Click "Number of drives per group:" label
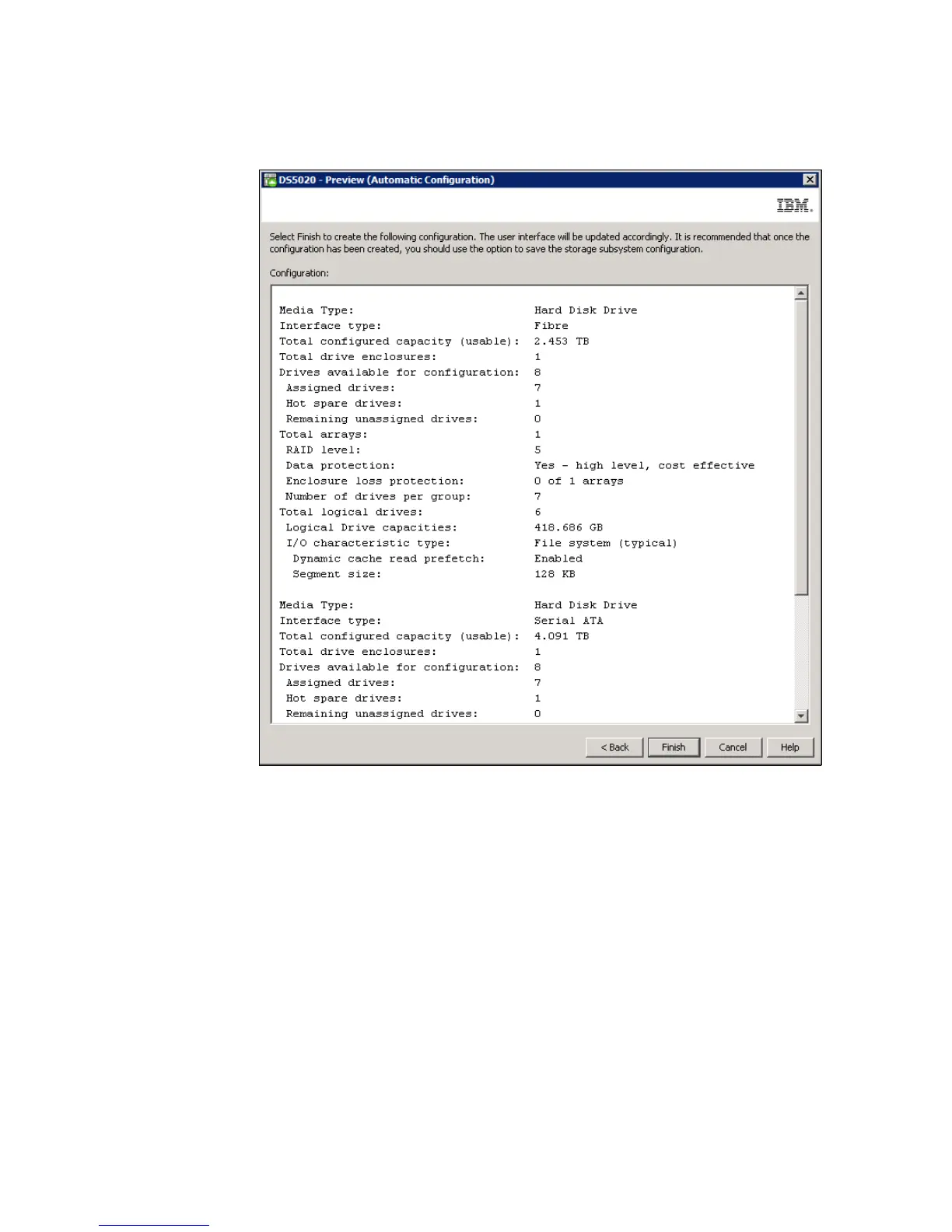 378,497
